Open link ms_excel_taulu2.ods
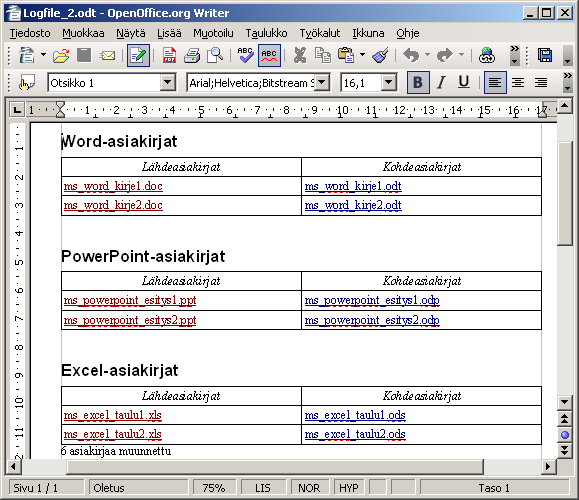 (355, 434)
